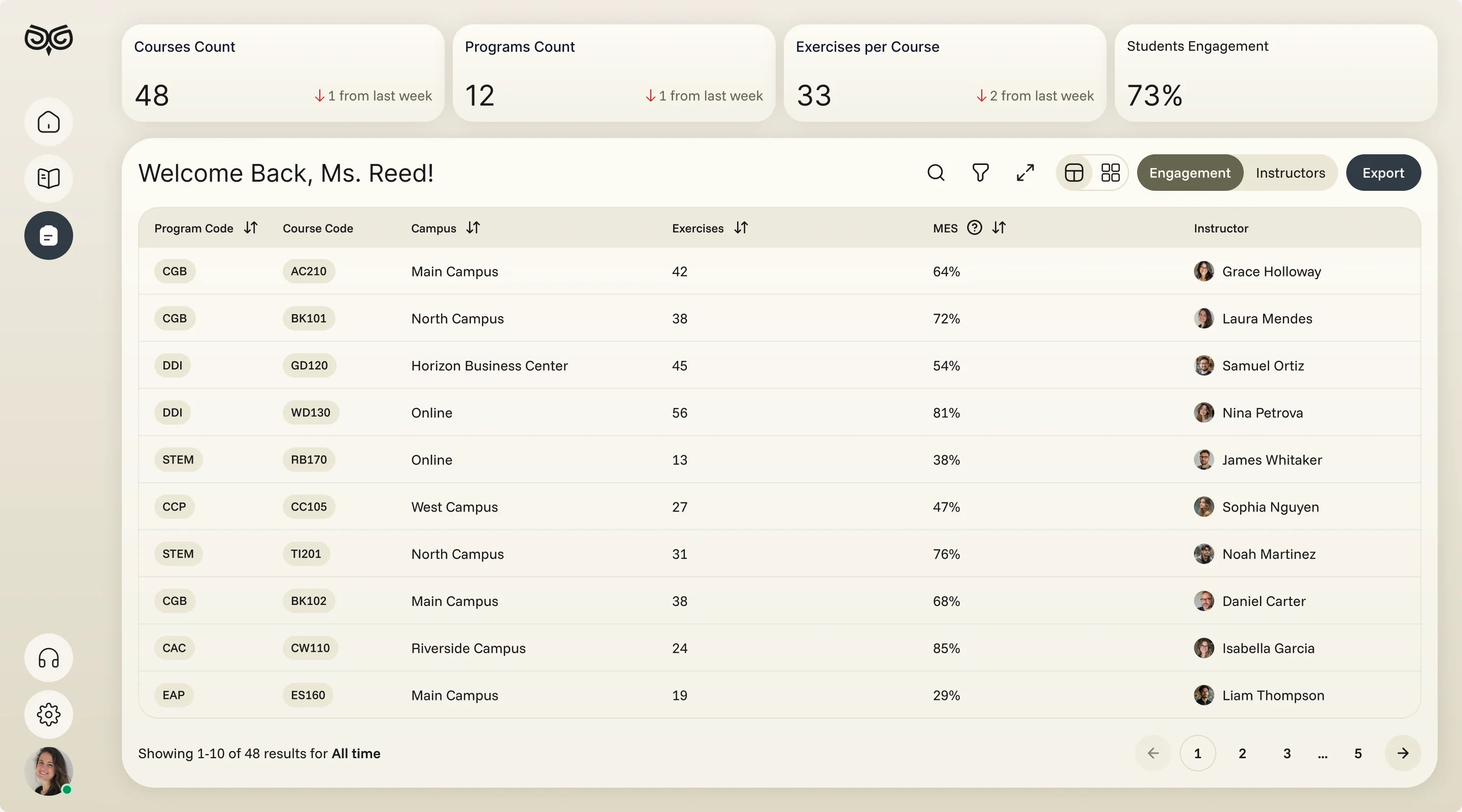Click the Students Engagement card

point(1276,73)
